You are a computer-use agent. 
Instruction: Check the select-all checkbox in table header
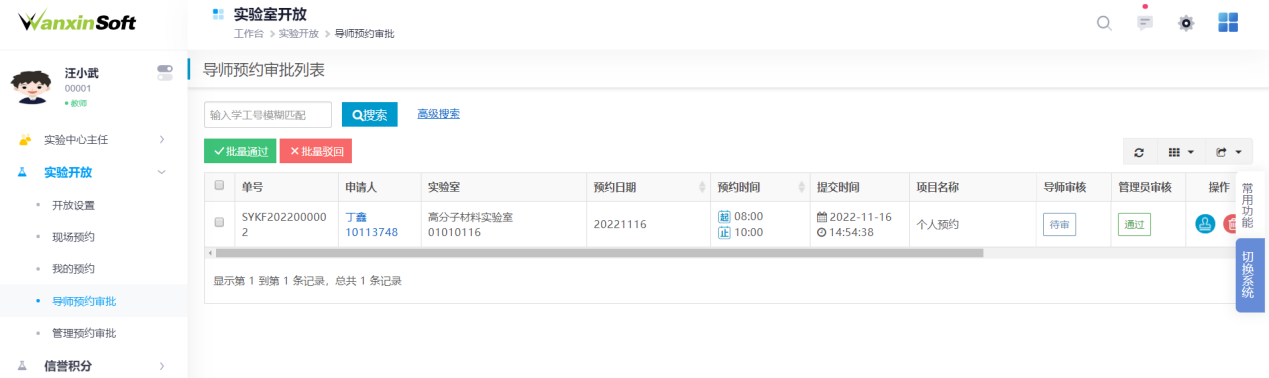point(219,186)
